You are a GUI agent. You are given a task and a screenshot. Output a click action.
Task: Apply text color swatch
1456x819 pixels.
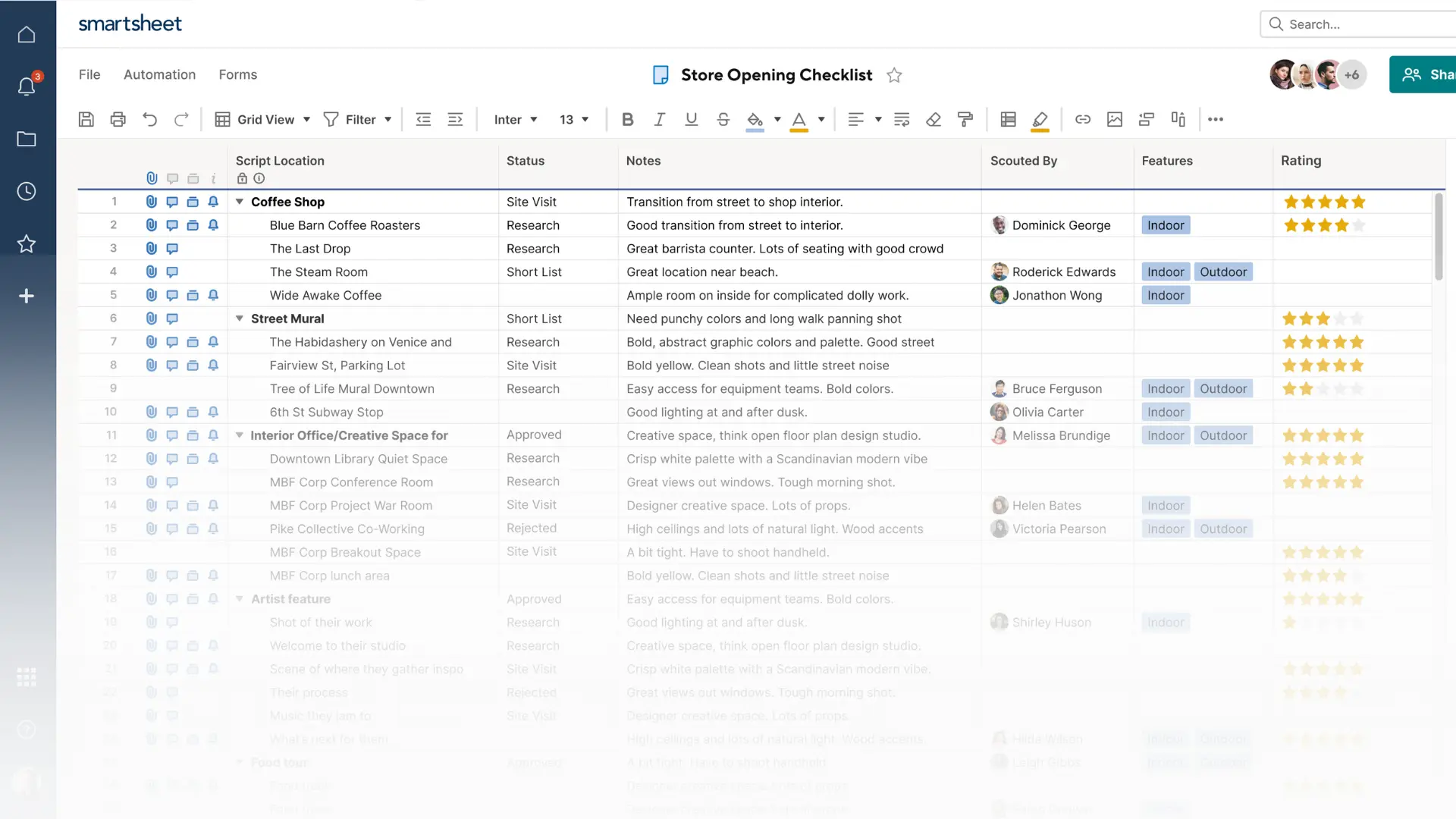tap(799, 121)
